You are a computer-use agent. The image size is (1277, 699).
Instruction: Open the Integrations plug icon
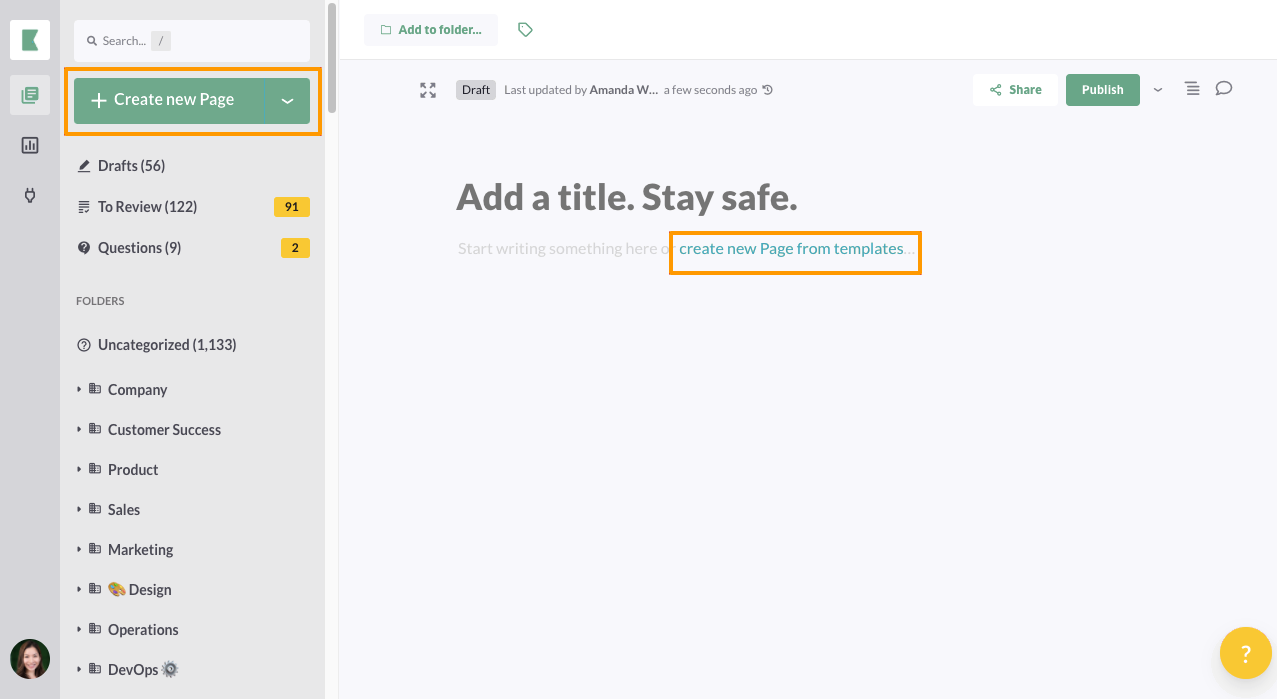coord(30,195)
